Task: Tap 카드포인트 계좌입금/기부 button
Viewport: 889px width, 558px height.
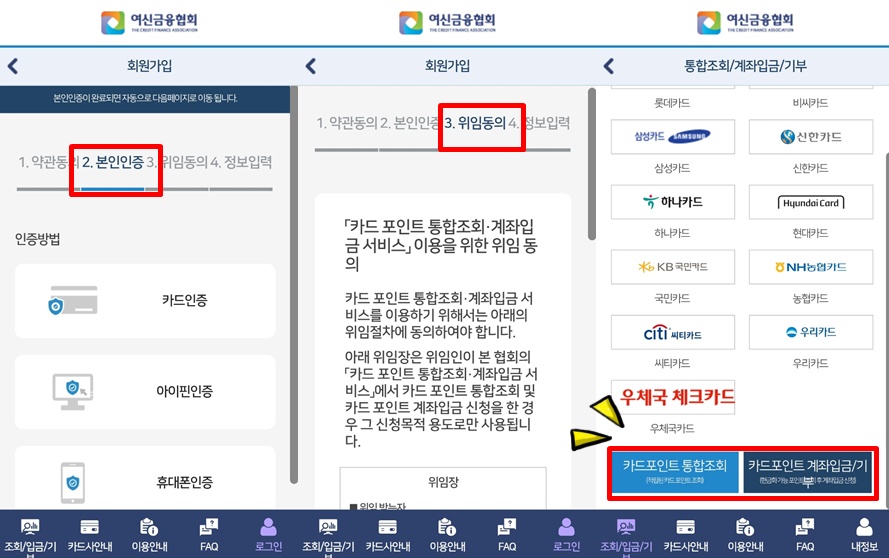Action: pyautogui.click(x=808, y=472)
